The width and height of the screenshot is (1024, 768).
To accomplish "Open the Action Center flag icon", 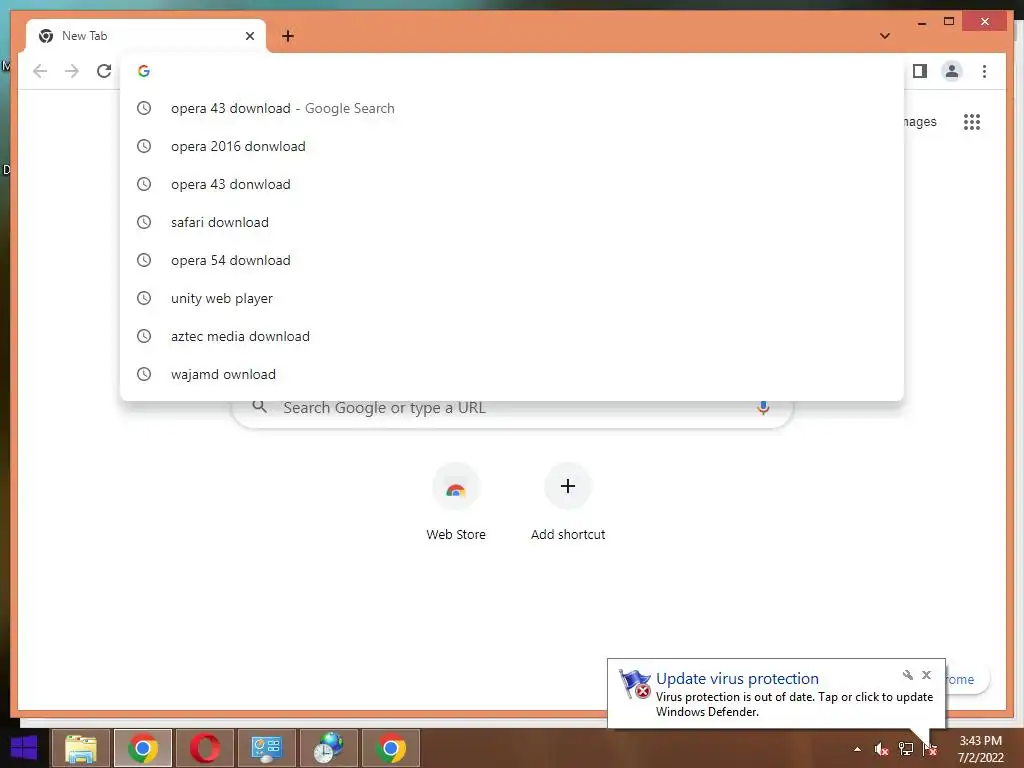I will (x=929, y=749).
